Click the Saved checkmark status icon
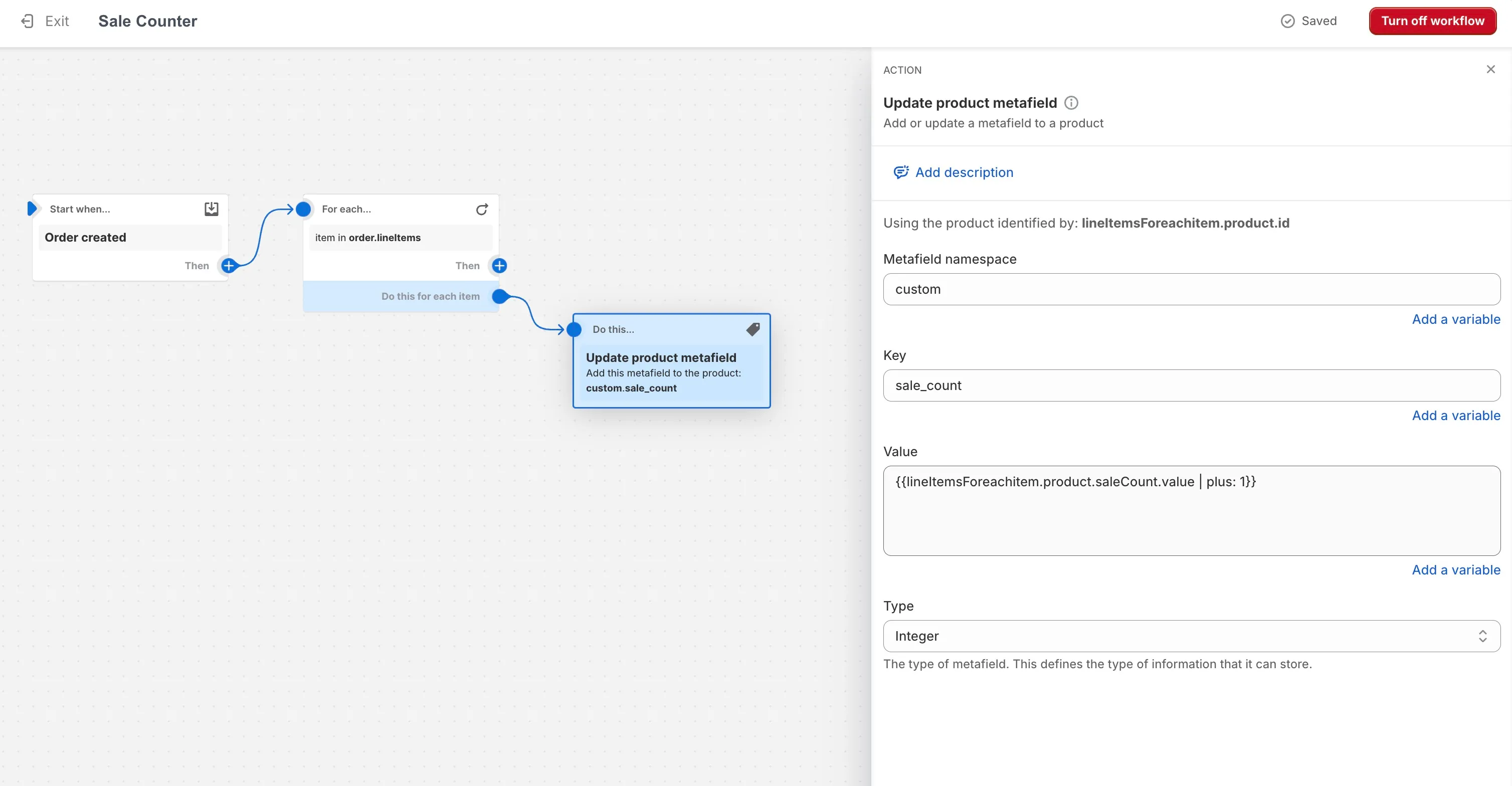 tap(1287, 21)
